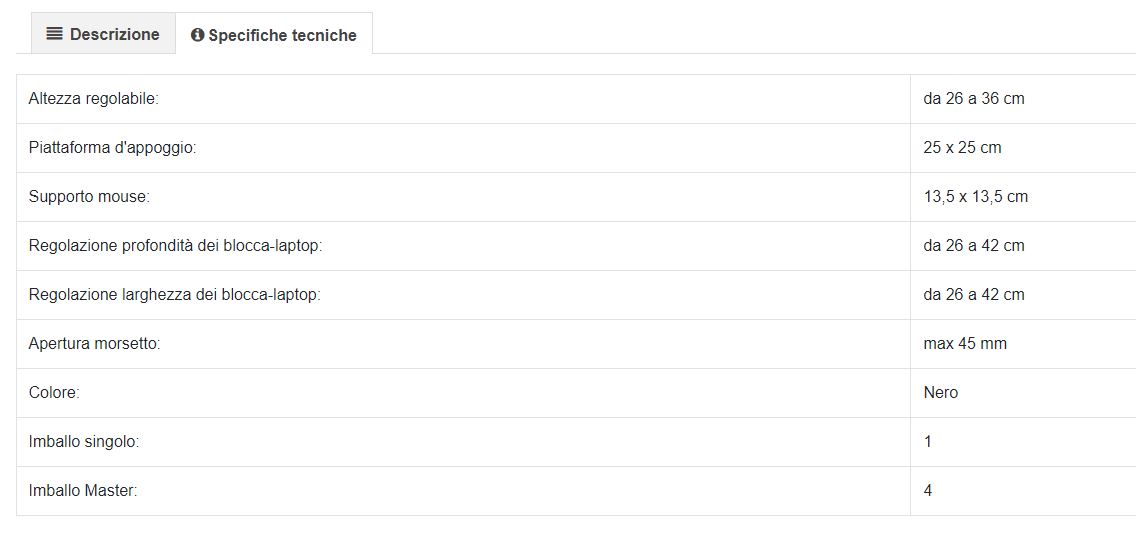Click the Imballo Master label

(x=83, y=491)
